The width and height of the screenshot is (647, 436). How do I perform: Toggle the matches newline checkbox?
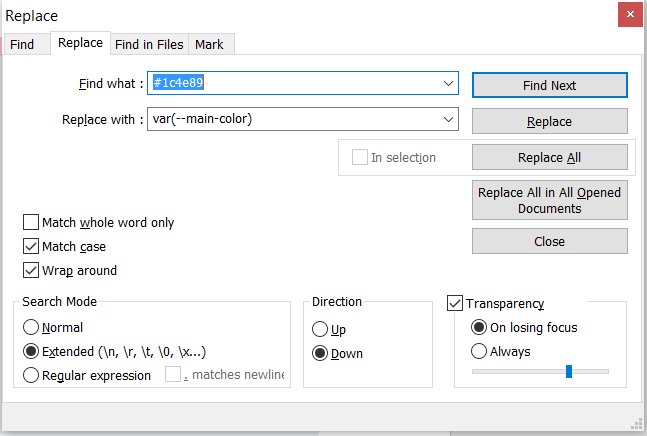click(173, 374)
